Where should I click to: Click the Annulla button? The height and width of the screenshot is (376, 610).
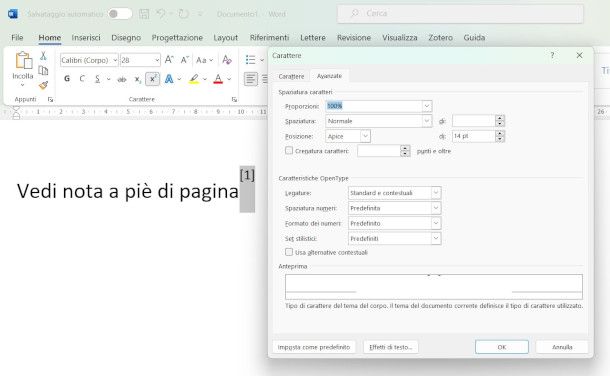point(562,347)
